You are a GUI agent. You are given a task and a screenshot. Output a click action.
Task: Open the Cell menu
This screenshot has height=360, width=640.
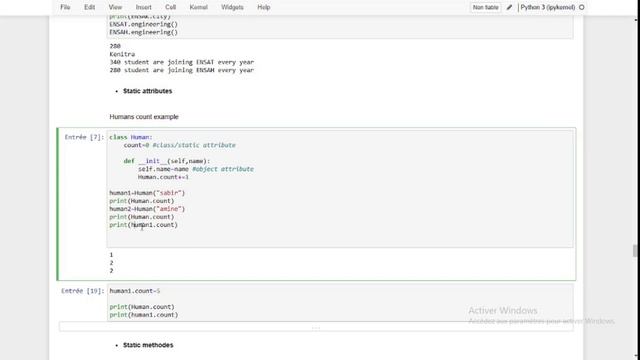click(171, 7)
